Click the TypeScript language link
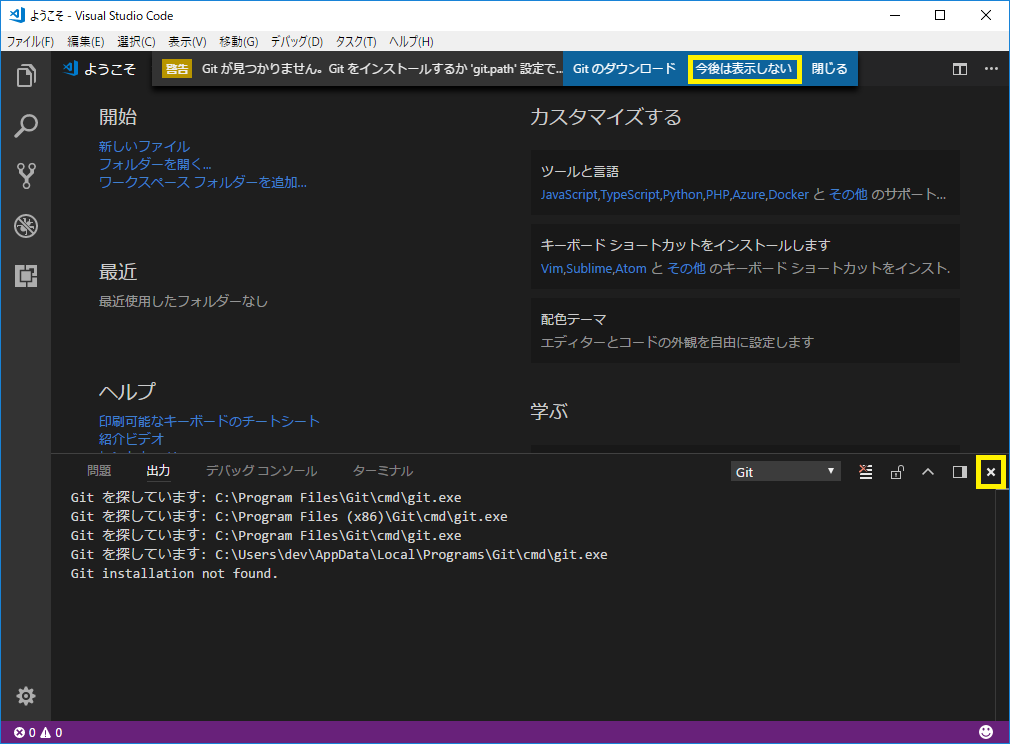The image size is (1010, 744). pyautogui.click(x=630, y=195)
